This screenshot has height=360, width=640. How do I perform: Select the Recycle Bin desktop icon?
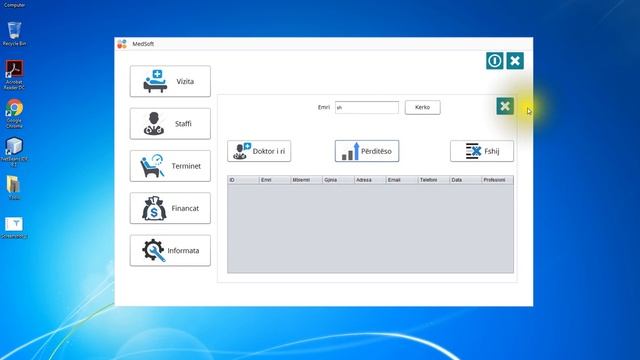(x=14, y=34)
